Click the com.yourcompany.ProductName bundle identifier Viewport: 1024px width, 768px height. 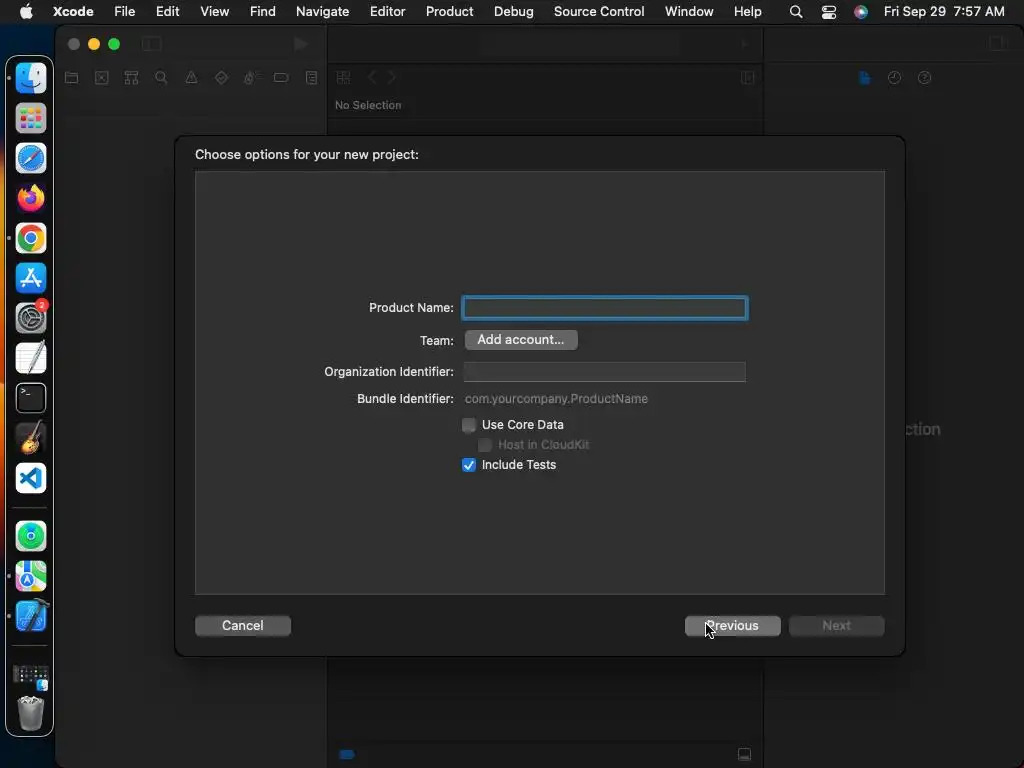pyautogui.click(x=556, y=398)
